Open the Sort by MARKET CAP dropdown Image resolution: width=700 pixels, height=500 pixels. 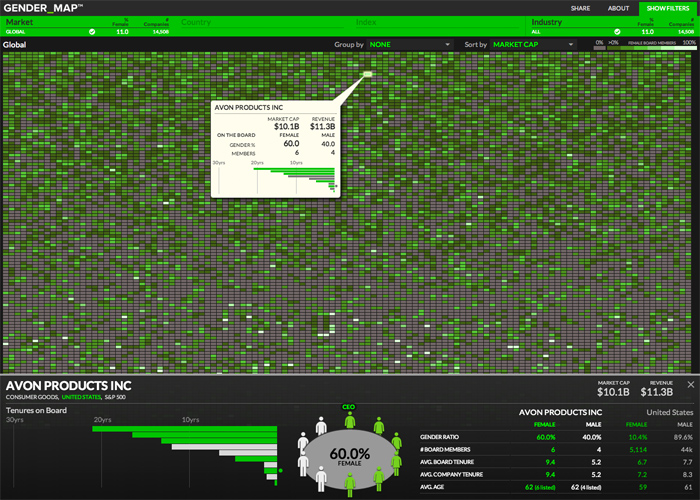(x=533, y=45)
